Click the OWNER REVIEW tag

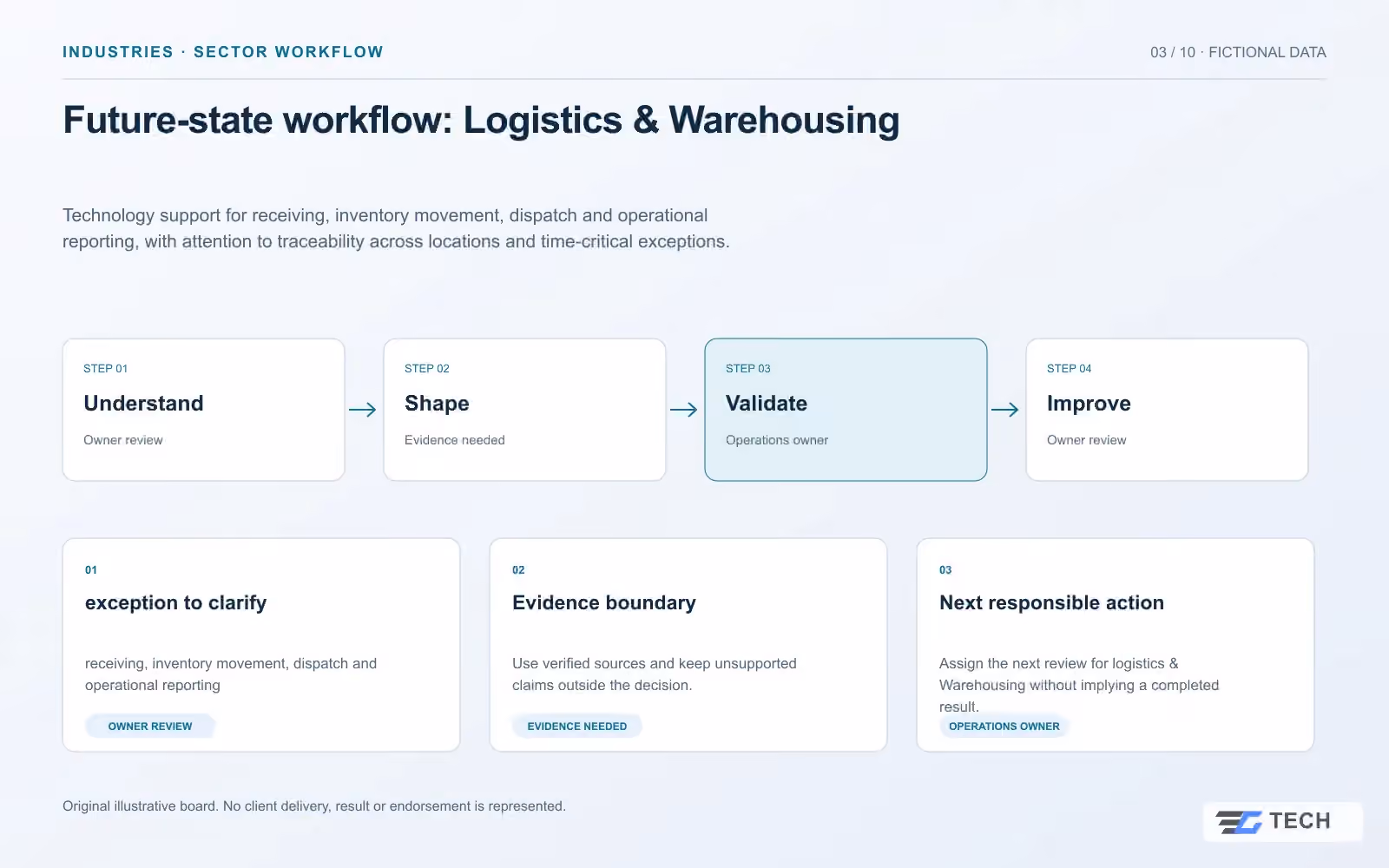point(150,727)
